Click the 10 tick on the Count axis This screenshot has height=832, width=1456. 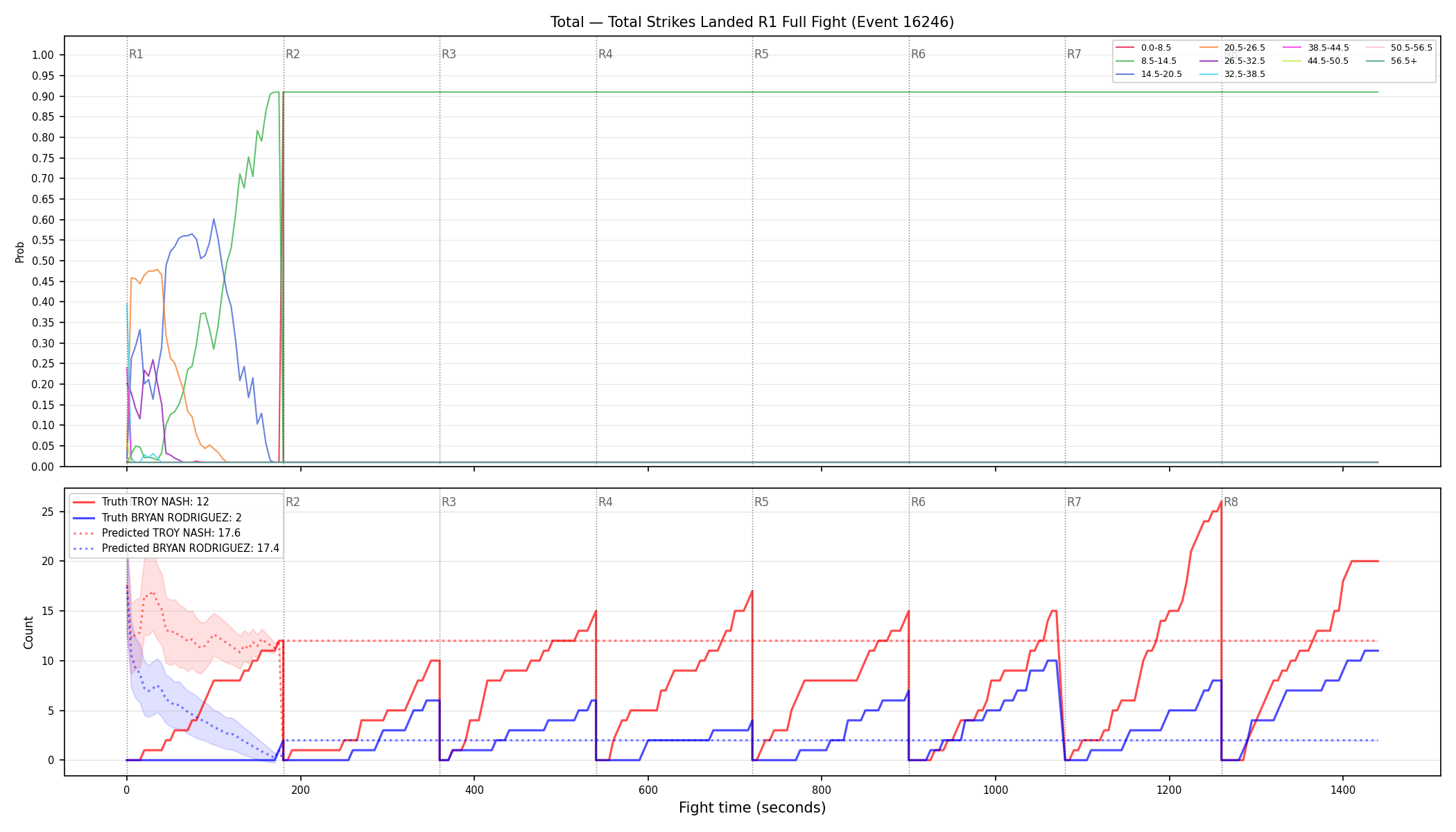pos(47,661)
